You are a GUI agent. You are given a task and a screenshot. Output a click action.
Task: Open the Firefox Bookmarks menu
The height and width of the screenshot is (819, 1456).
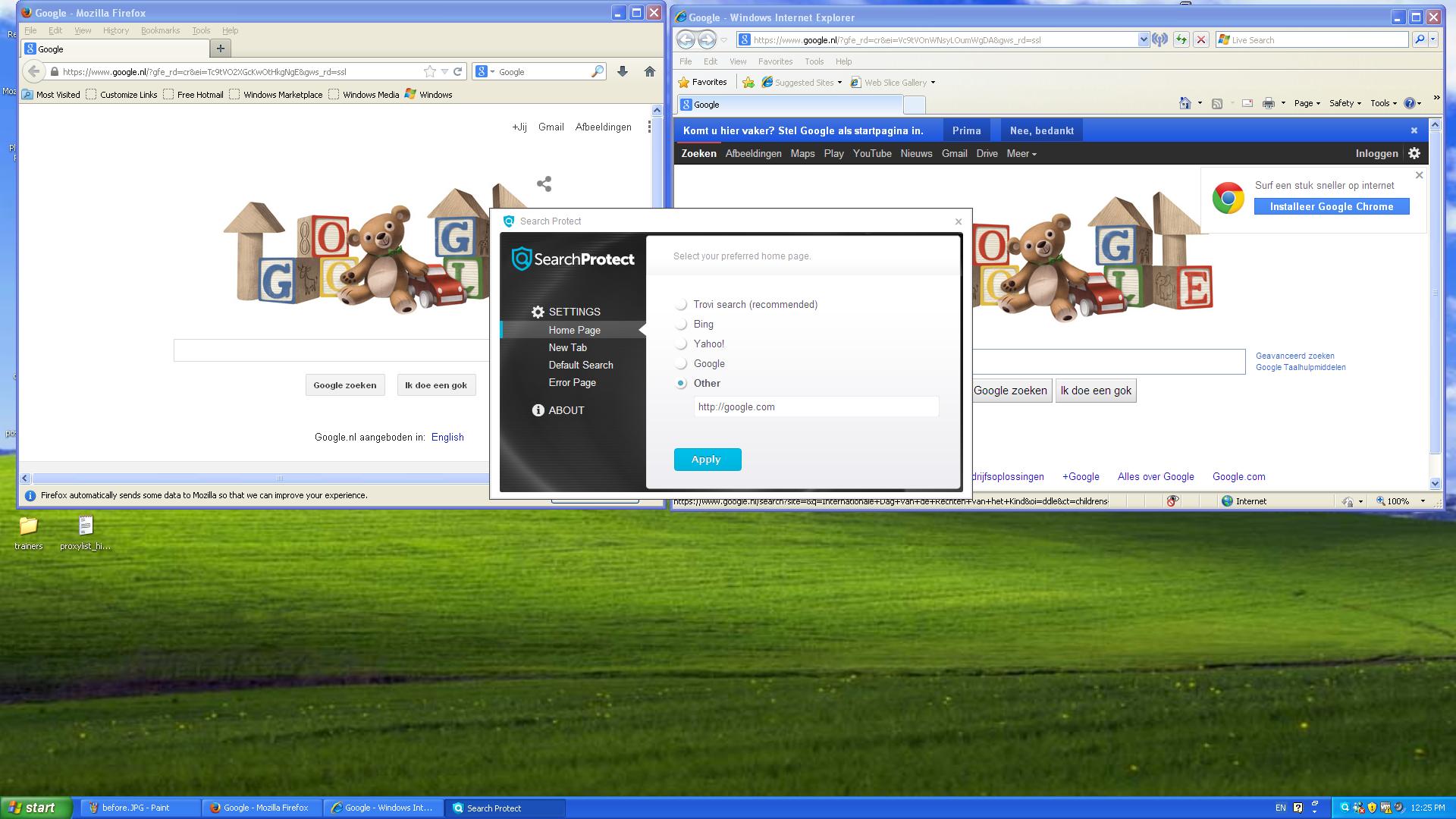tap(160, 30)
